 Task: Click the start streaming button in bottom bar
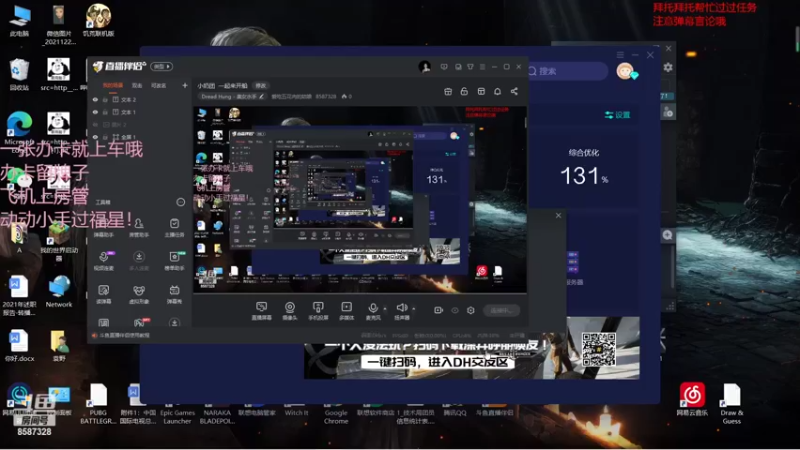[x=502, y=310]
